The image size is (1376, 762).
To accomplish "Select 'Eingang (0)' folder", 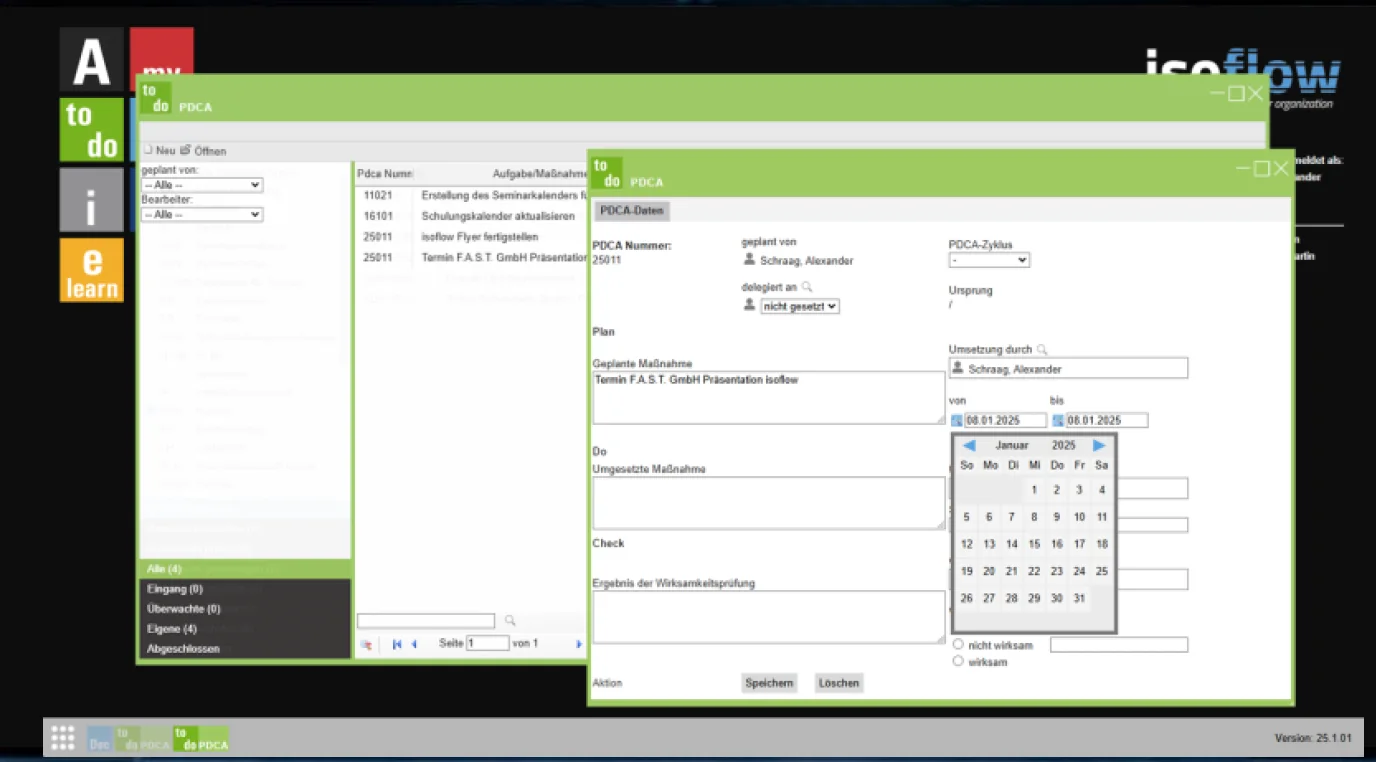I will pyautogui.click(x=244, y=589).
